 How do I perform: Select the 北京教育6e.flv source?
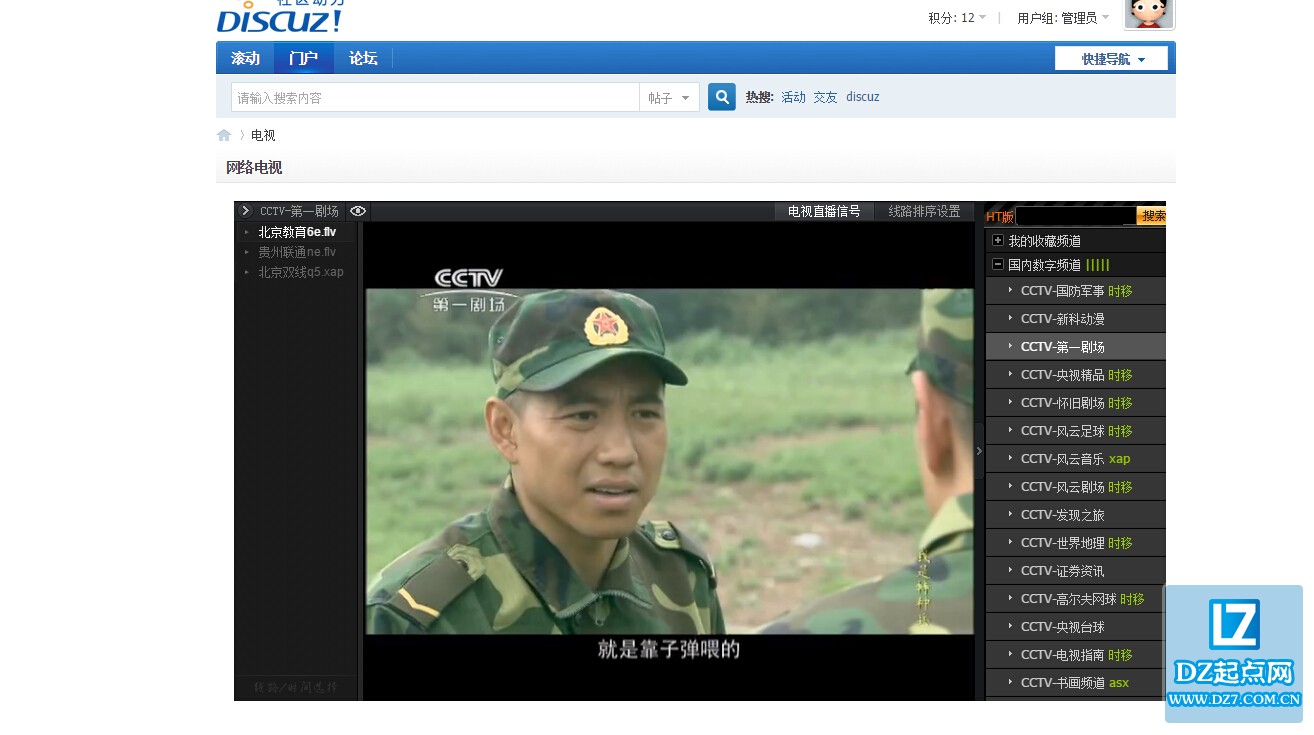(296, 232)
